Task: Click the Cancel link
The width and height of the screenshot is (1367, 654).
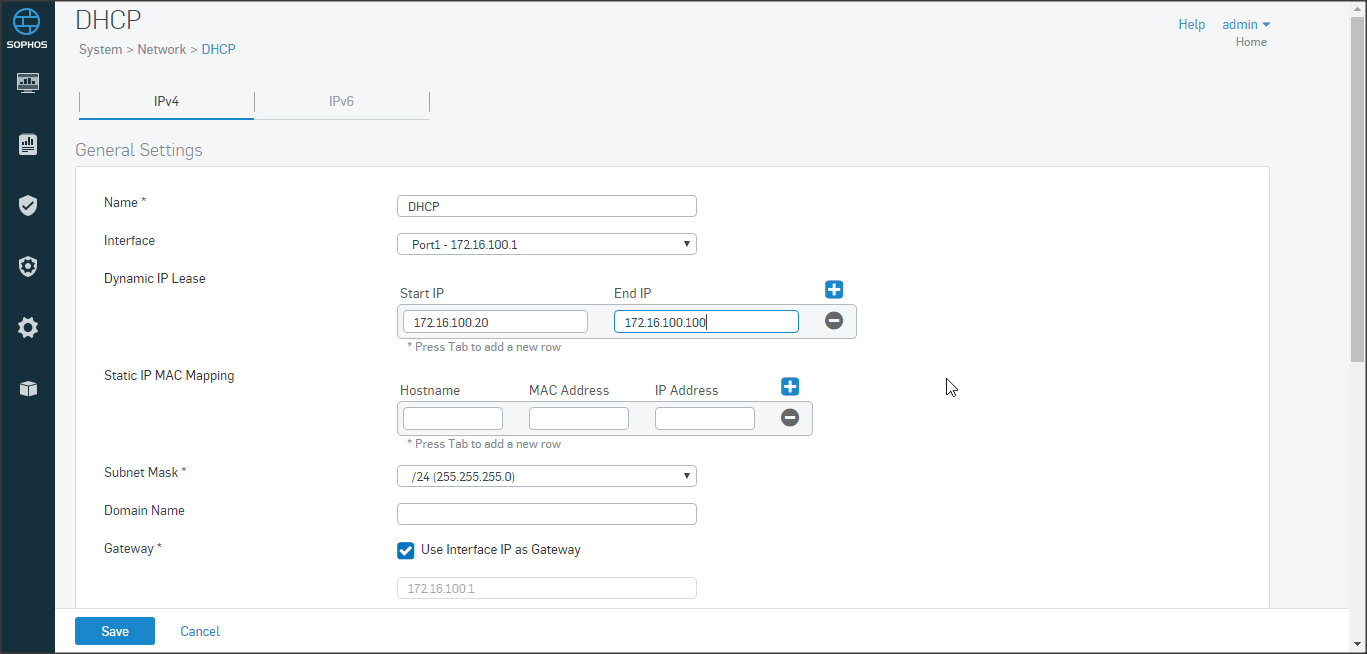Action: [x=200, y=631]
